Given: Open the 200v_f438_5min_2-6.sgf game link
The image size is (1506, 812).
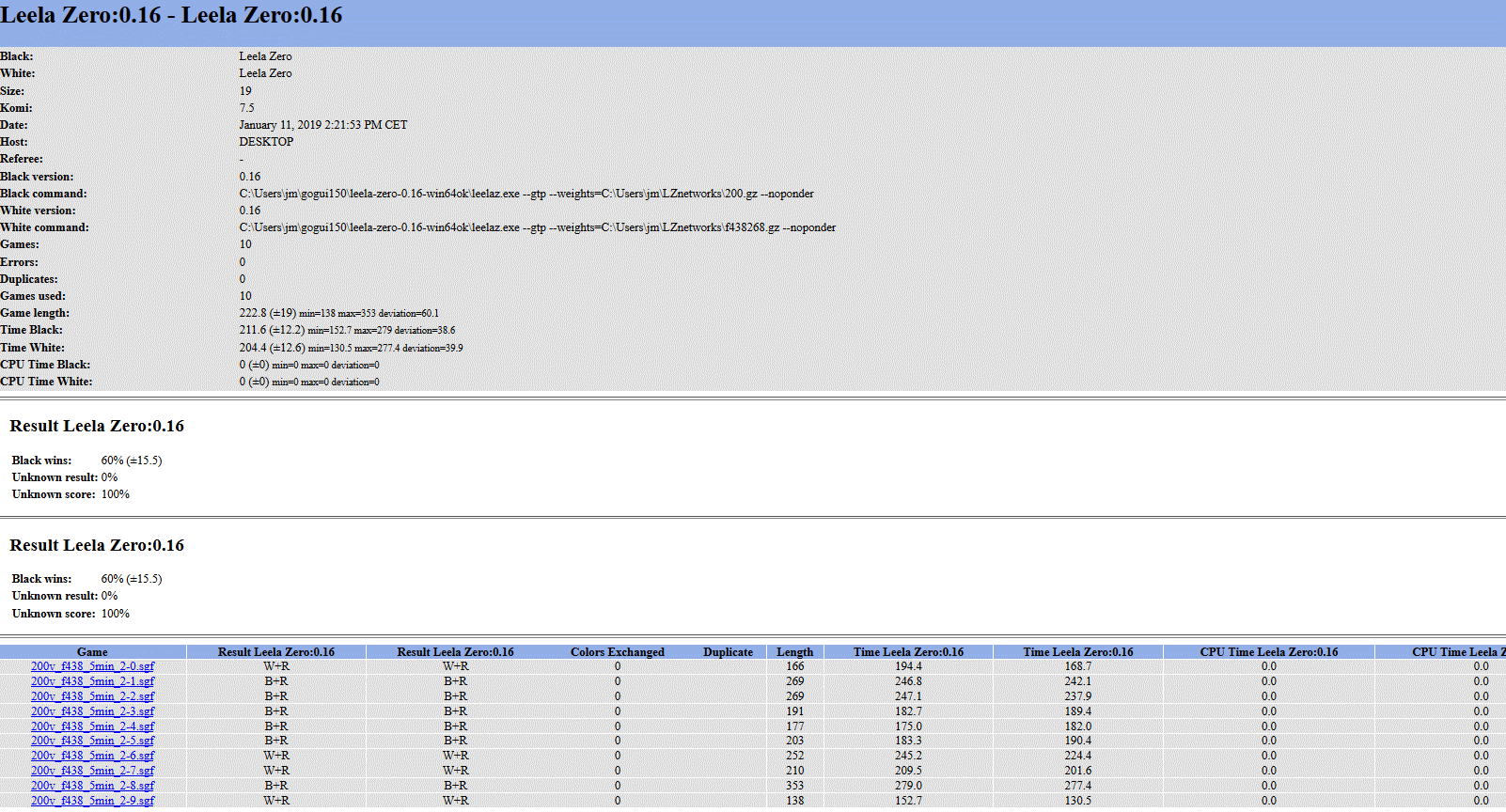Looking at the screenshot, I should pos(92,756).
